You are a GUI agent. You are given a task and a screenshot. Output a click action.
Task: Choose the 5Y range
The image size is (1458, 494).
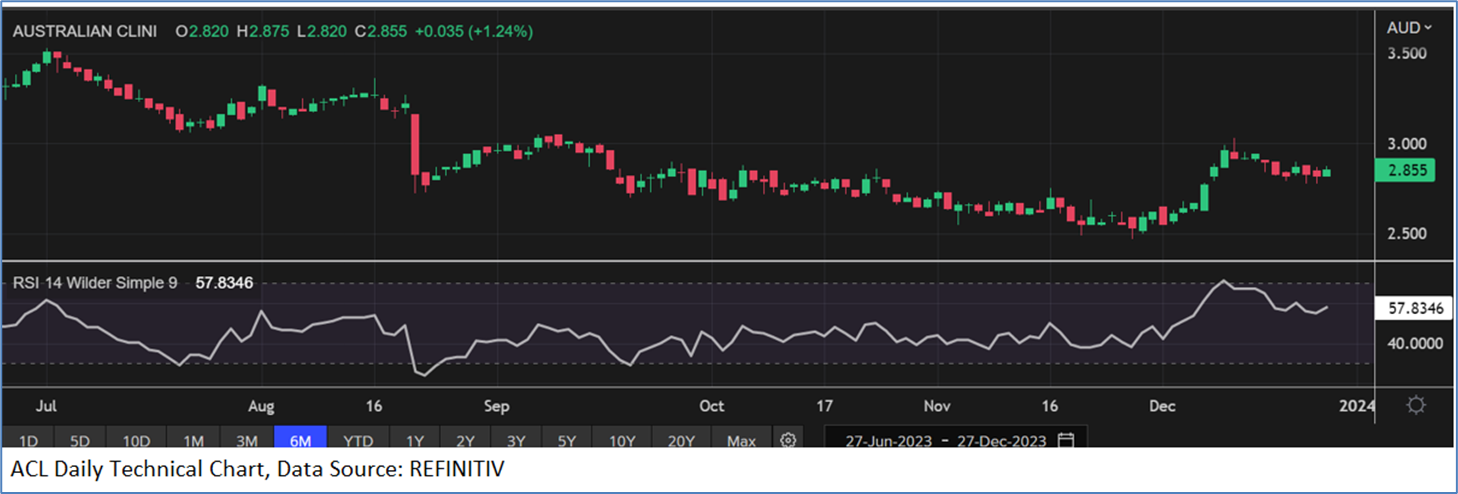(x=566, y=440)
